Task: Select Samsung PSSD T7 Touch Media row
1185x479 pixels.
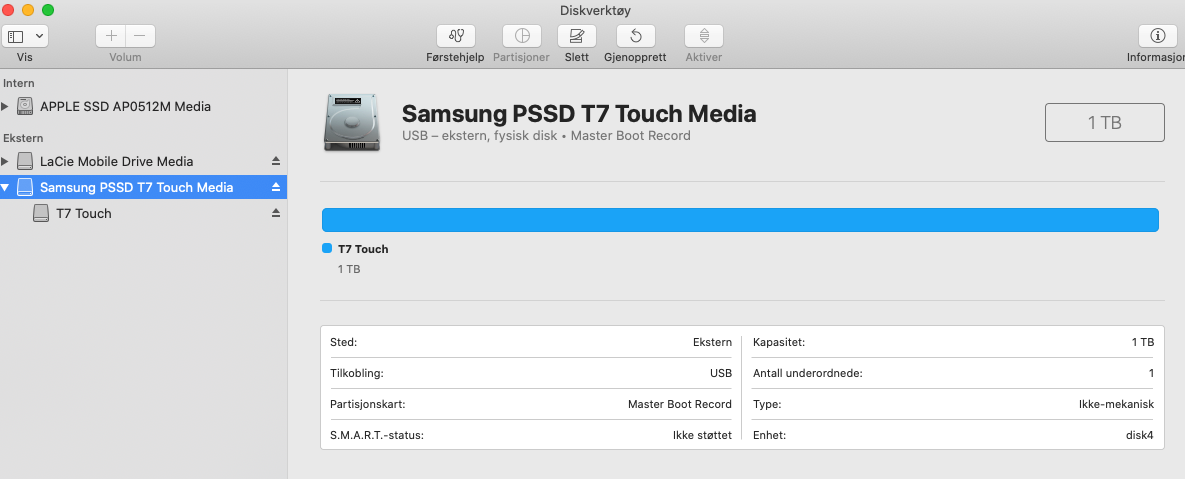Action: pyautogui.click(x=144, y=187)
